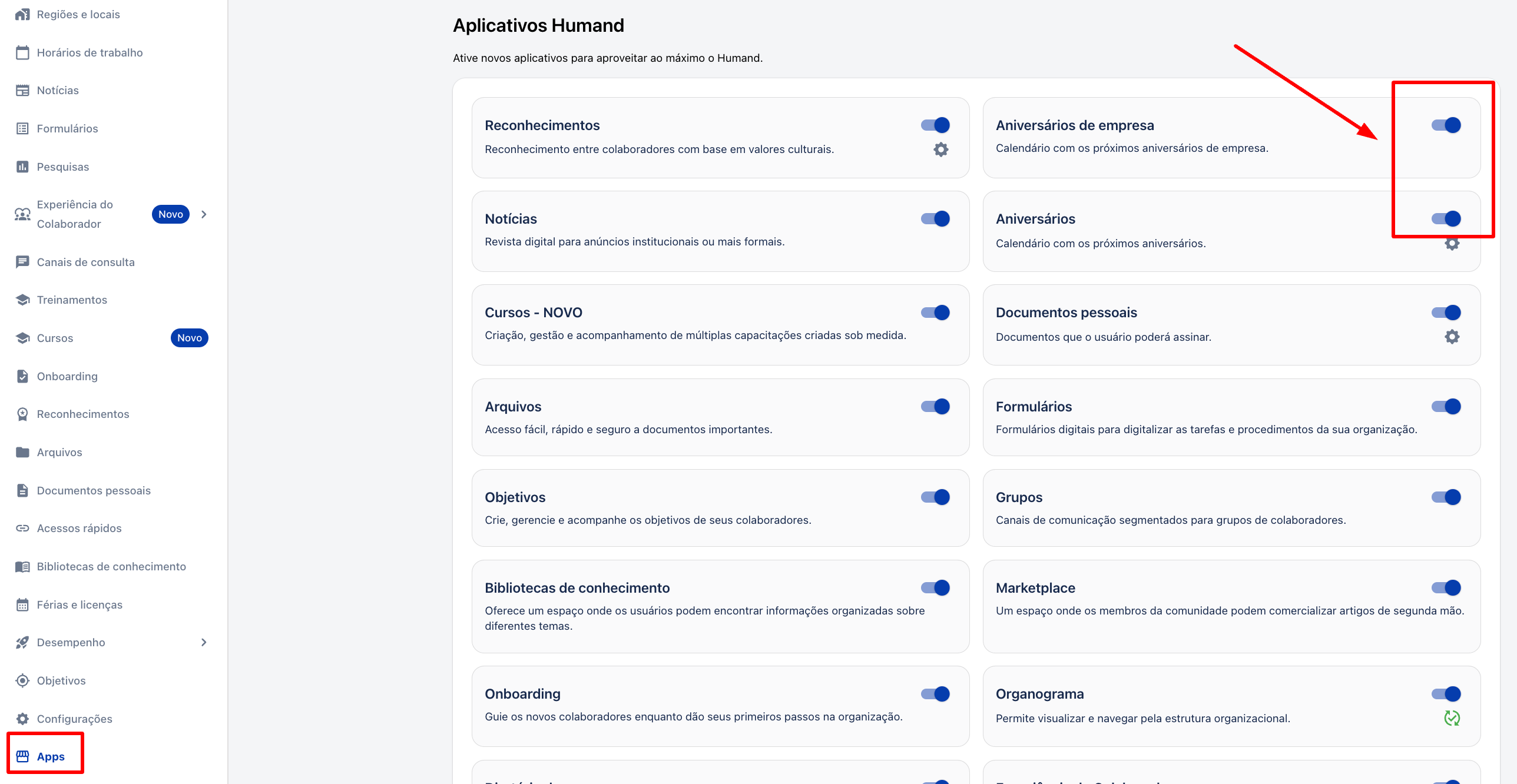Click the Aniversários de empresa card title

tap(1075, 125)
